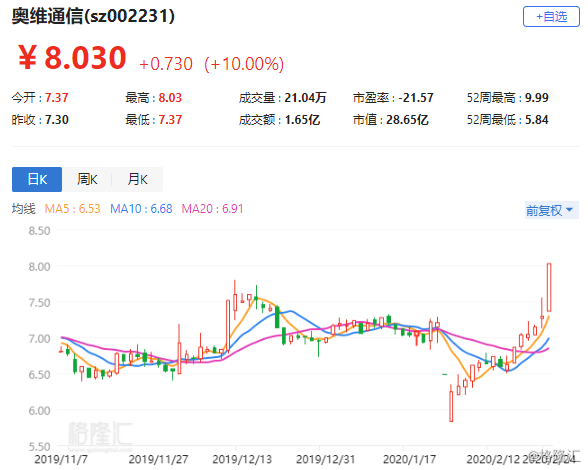Switch to 周K weekly chart
Image resolution: width=588 pixels, height=470 pixels.
point(87,179)
